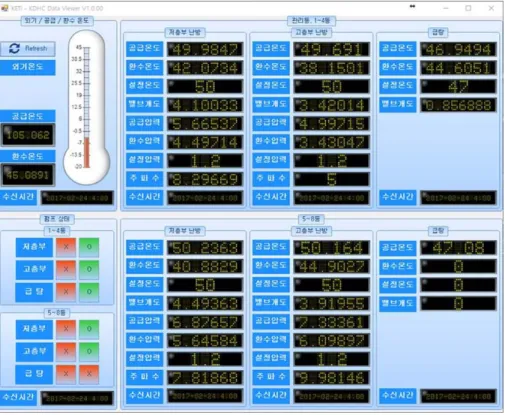The width and height of the screenshot is (505, 415).
Task: Click 5~8동 저층부 난방 공급온도 value 50.2363
Action: (205, 248)
